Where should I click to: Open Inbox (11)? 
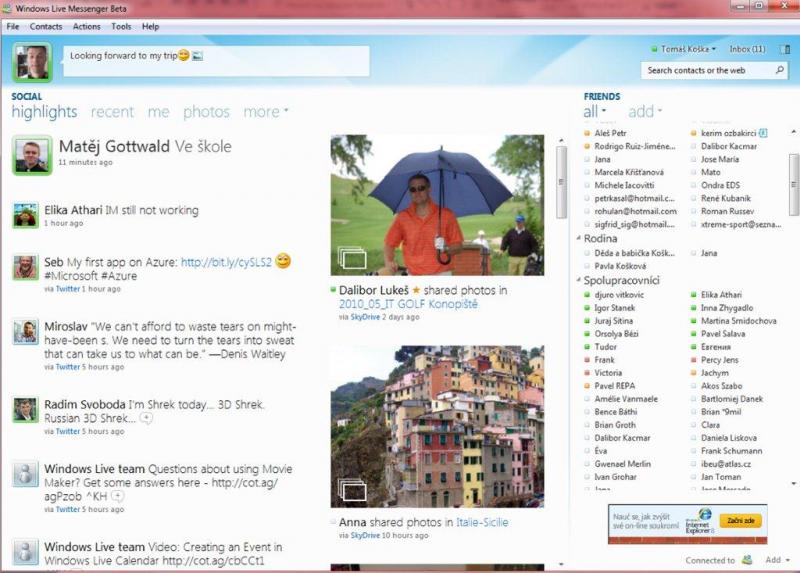tap(747, 49)
